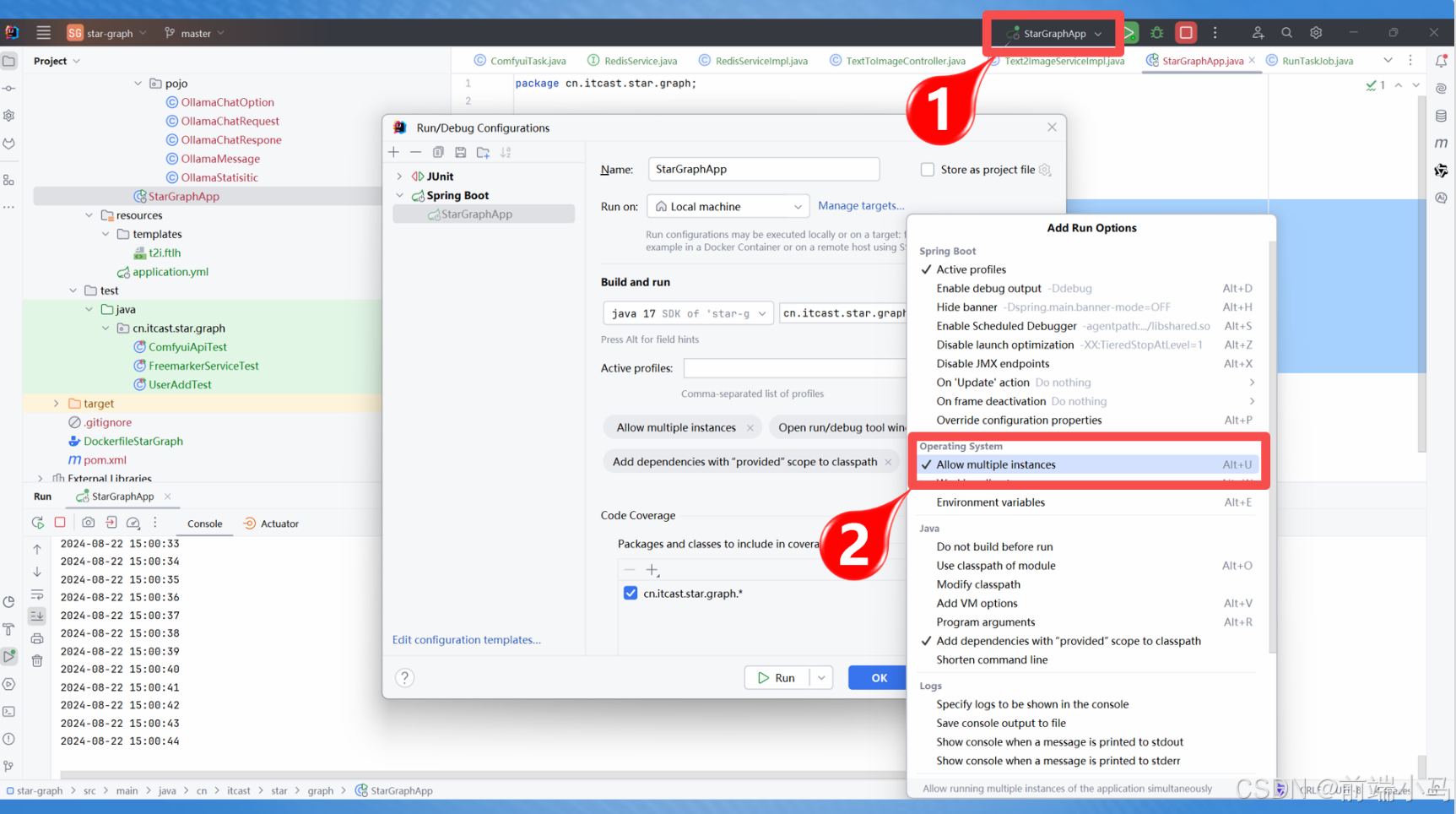Click the Debug bug icon in toolbar
Screen dimensions: 1456x814
(1157, 33)
